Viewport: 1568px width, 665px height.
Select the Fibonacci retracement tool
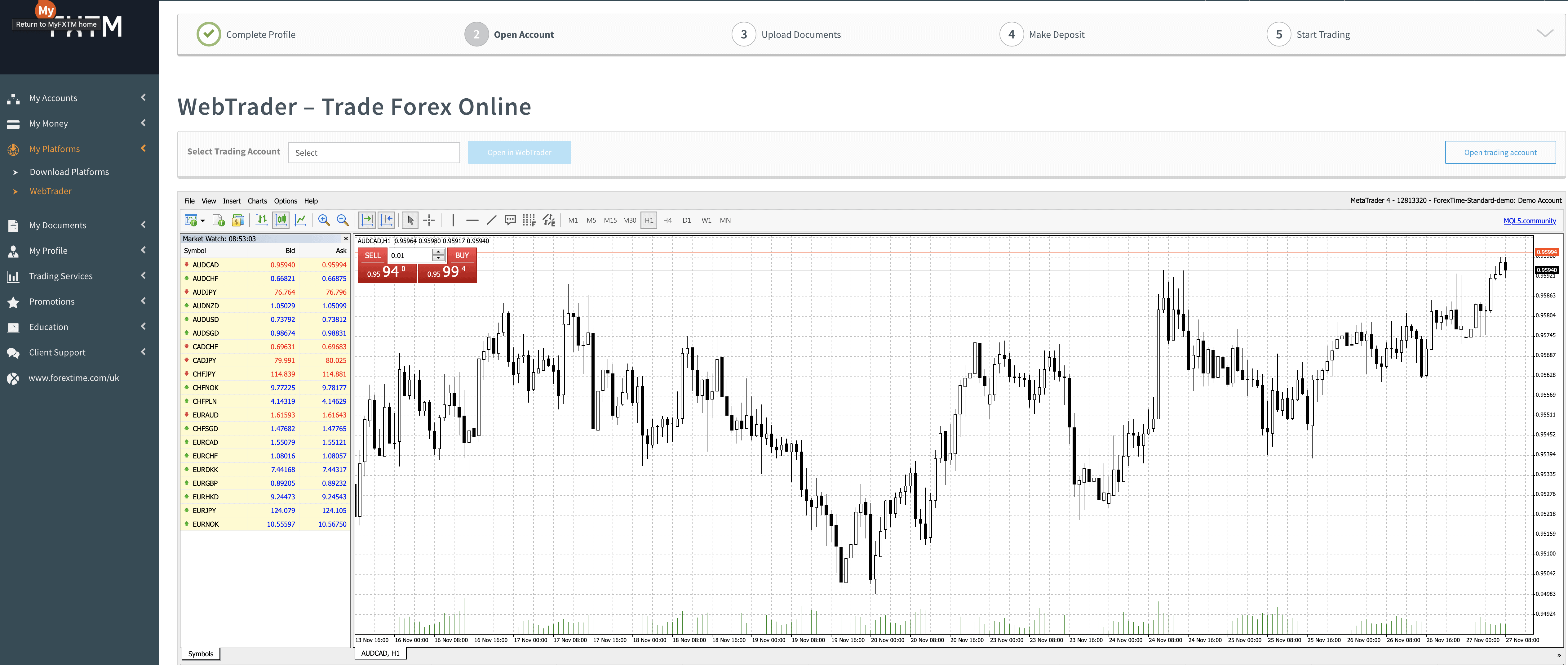[x=529, y=221]
